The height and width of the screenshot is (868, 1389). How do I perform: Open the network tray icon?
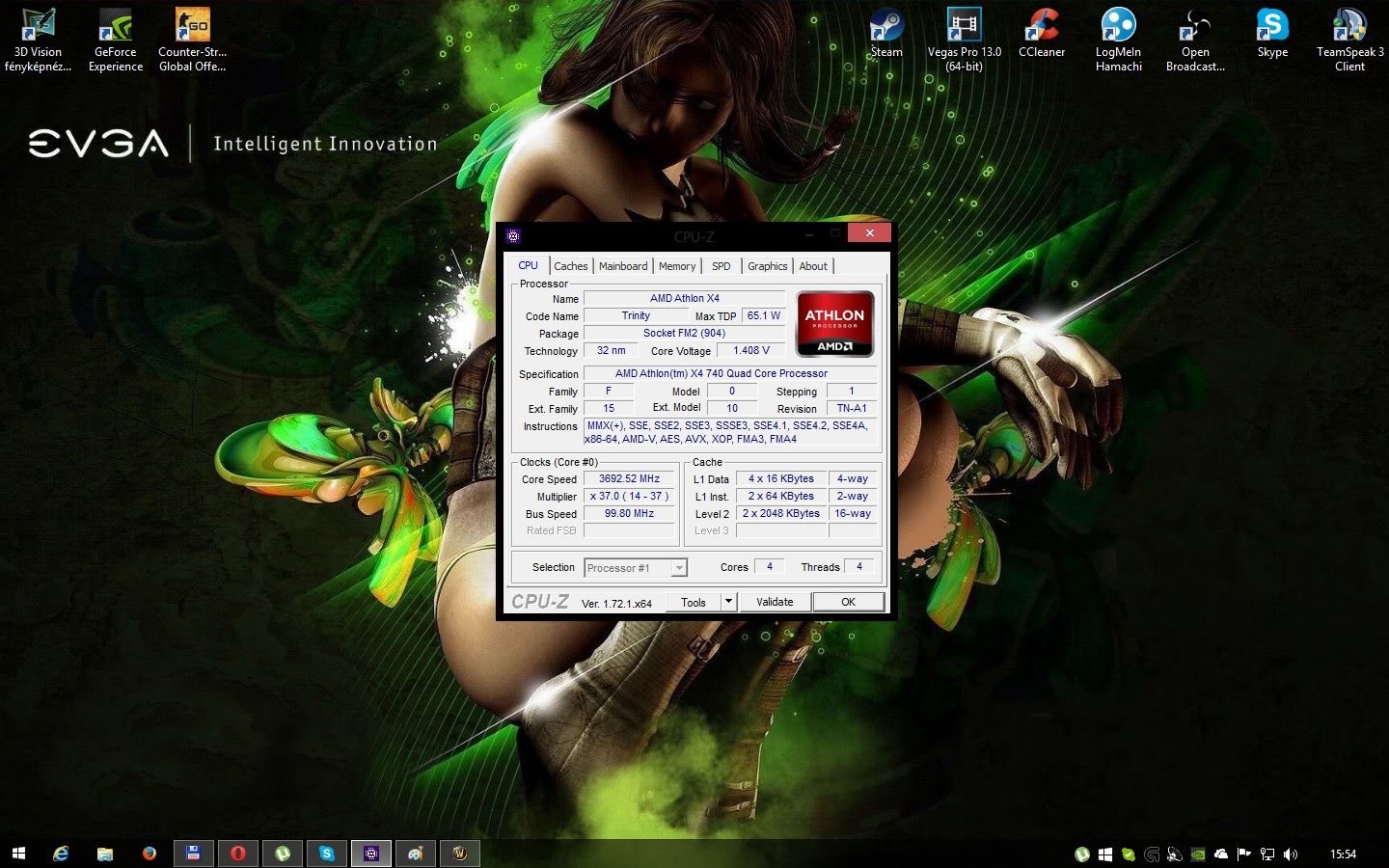click(1267, 854)
